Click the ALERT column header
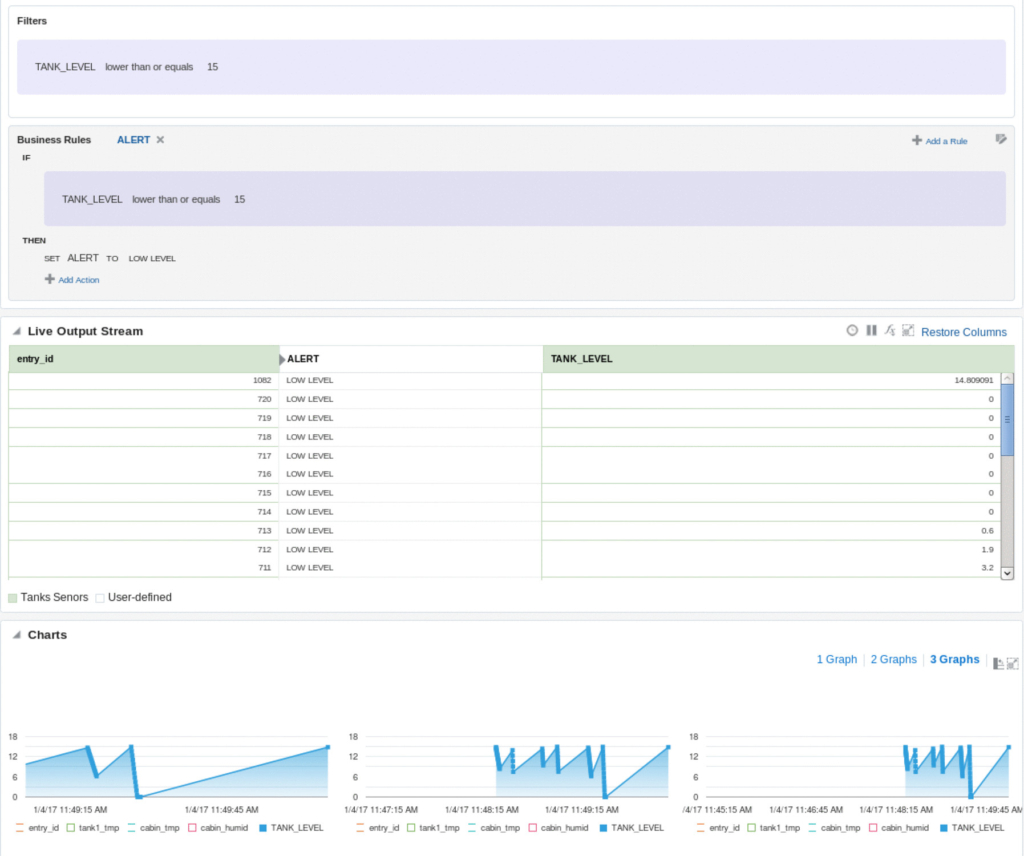 [x=411, y=359]
